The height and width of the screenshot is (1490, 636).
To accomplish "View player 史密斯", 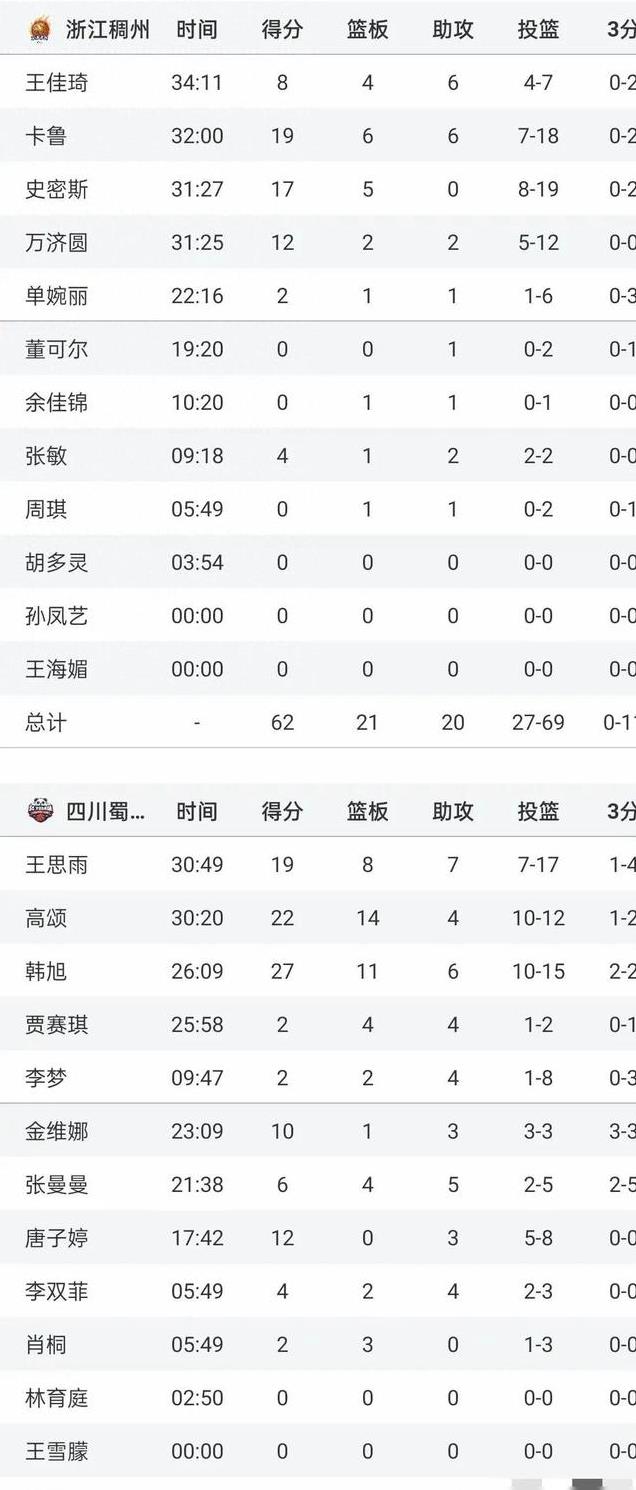I will pos(57,189).
